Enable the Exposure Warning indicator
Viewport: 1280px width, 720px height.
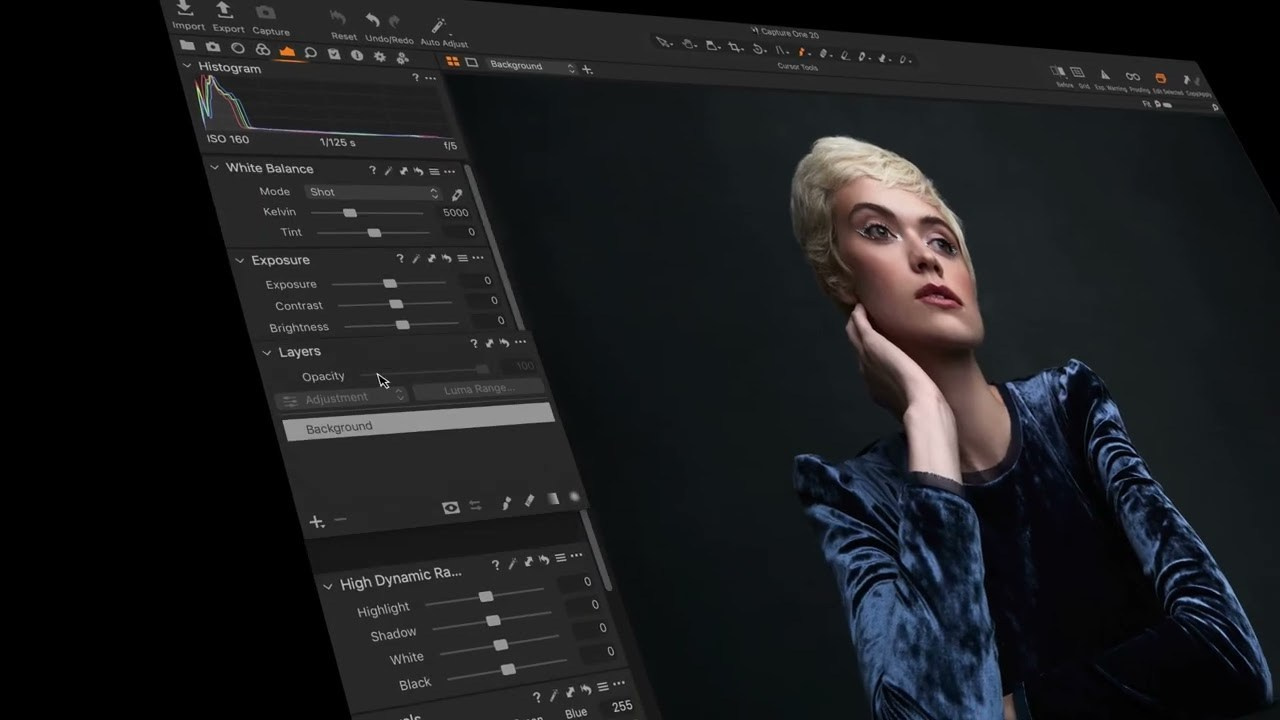[x=1104, y=76]
